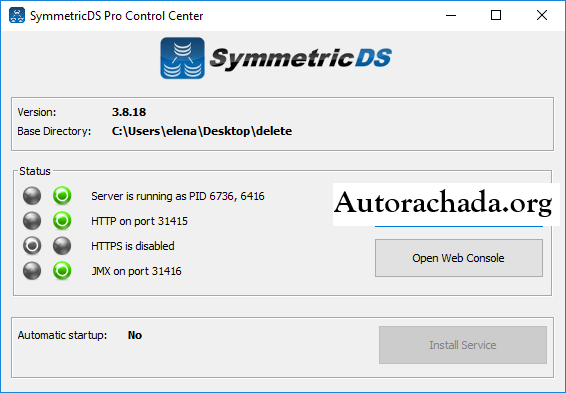Screen dimensions: 566x393
Task: Click the SymmetricDS Pro Control Center window title
Action: pyautogui.click(x=117, y=16)
